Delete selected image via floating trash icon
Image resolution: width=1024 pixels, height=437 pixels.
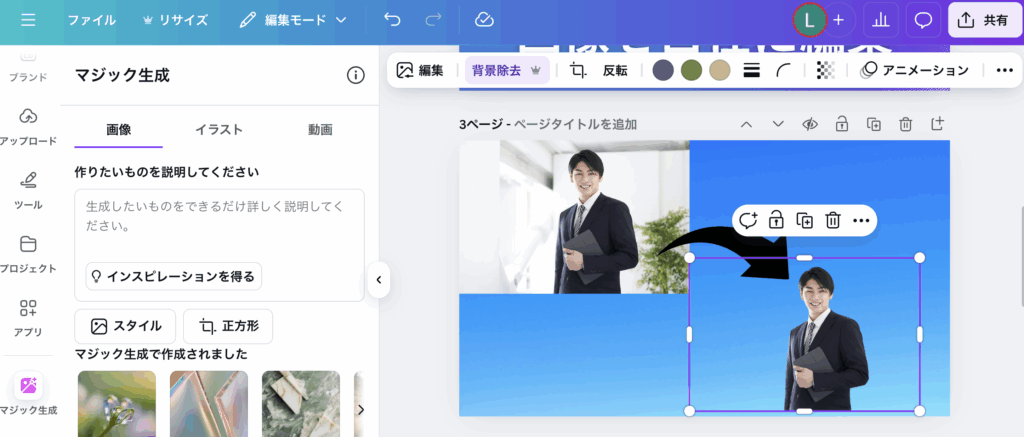pyautogui.click(x=832, y=220)
